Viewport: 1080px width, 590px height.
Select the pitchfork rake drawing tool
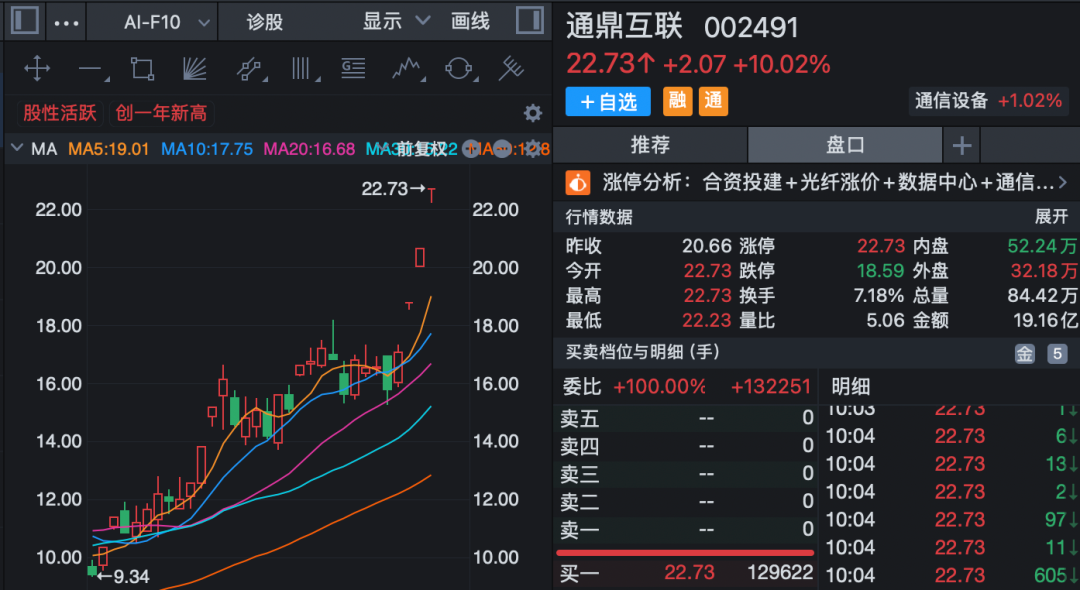click(x=511, y=69)
